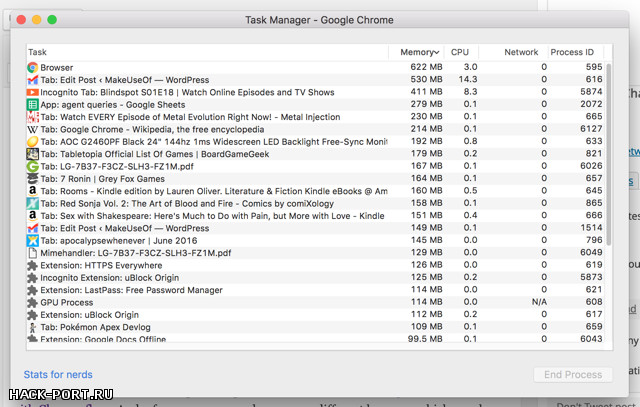Click the 622 MB memory value
640x407 pixels.
[427, 67]
